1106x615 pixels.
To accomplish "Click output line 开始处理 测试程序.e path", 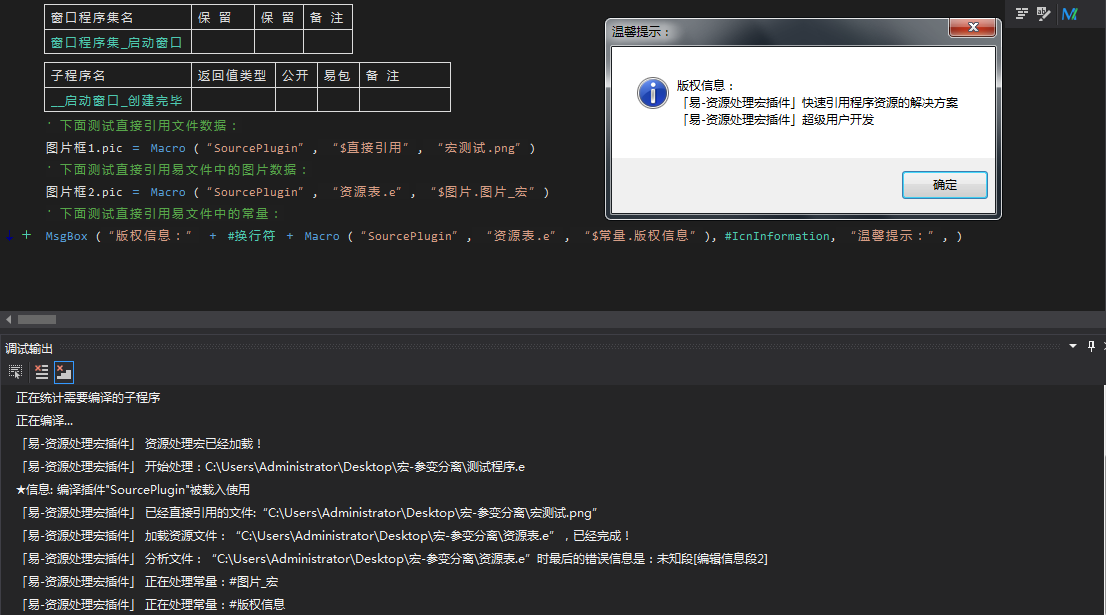I will click(x=272, y=467).
